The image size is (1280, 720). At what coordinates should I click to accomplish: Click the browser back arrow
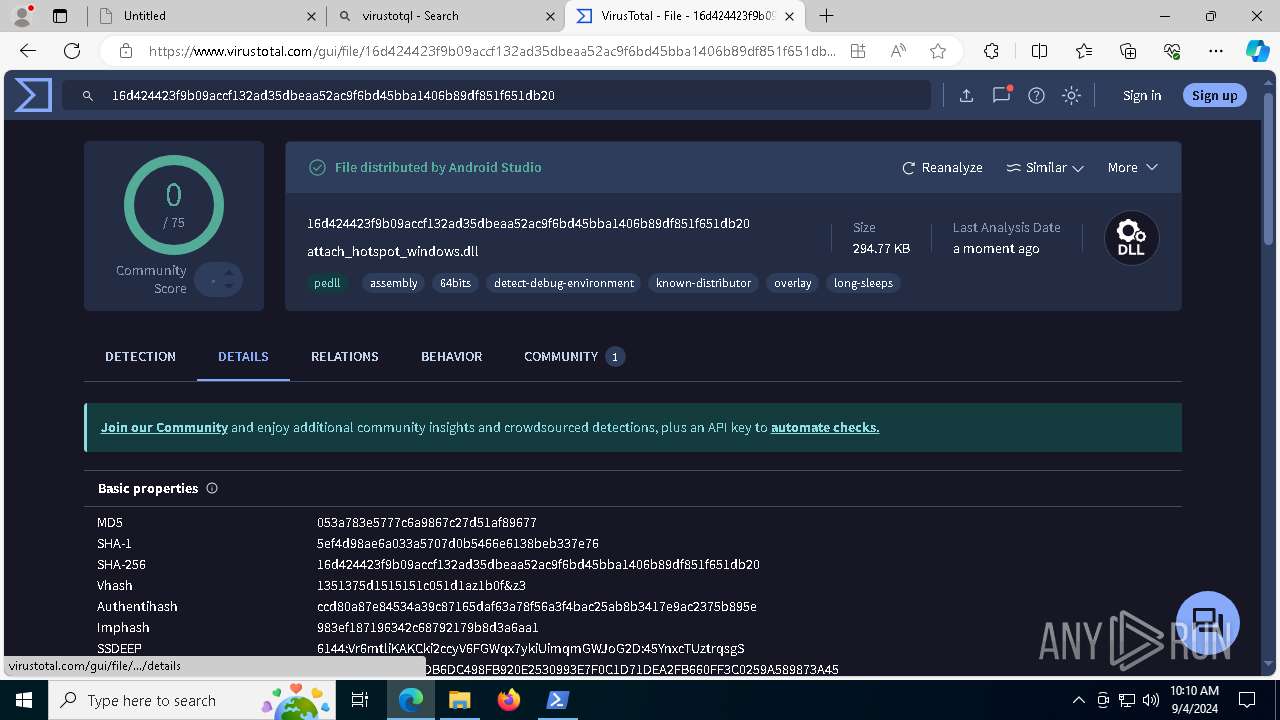tap(28, 51)
